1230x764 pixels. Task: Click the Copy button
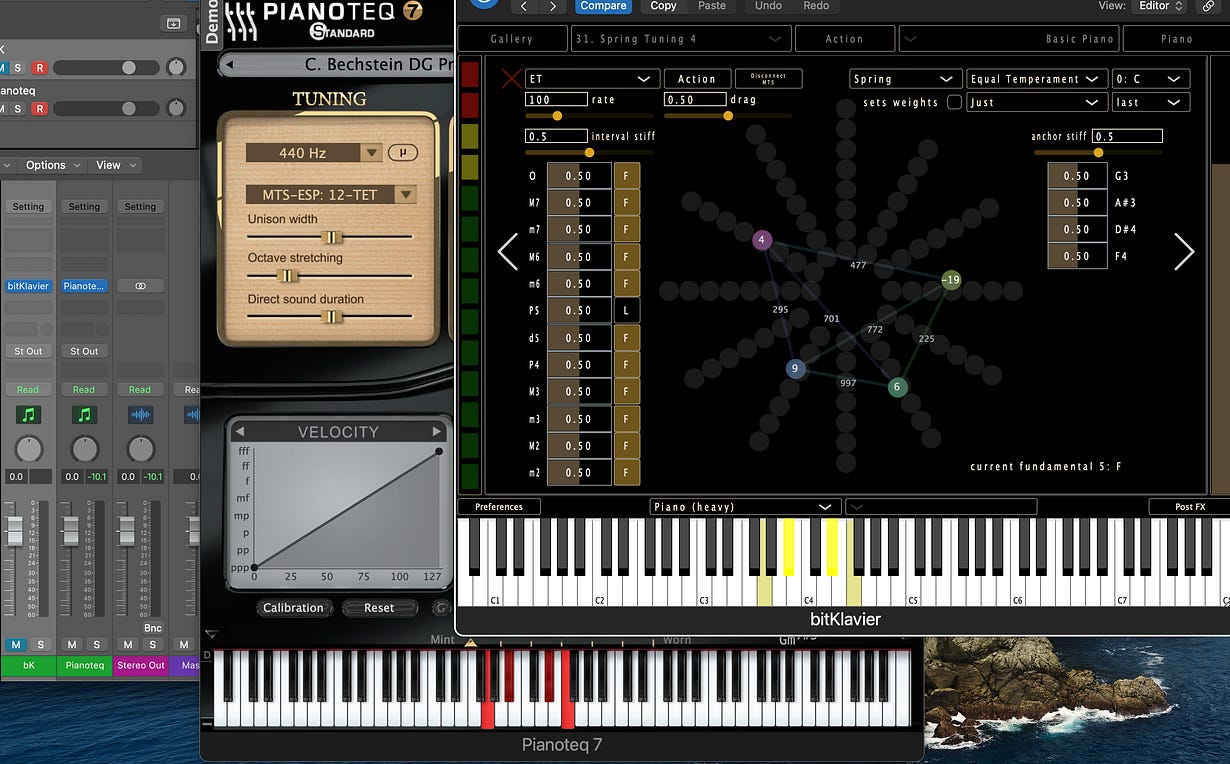point(663,6)
